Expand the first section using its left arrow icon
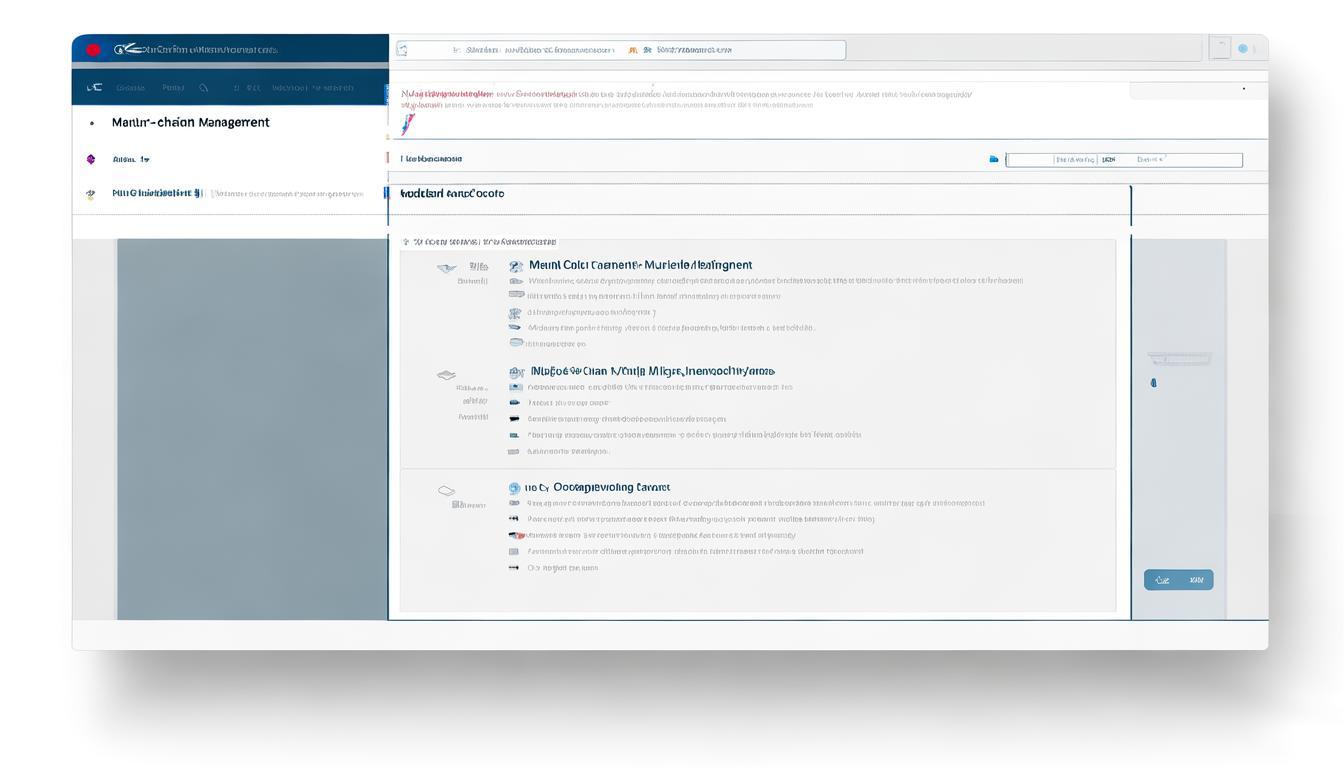 (446, 268)
